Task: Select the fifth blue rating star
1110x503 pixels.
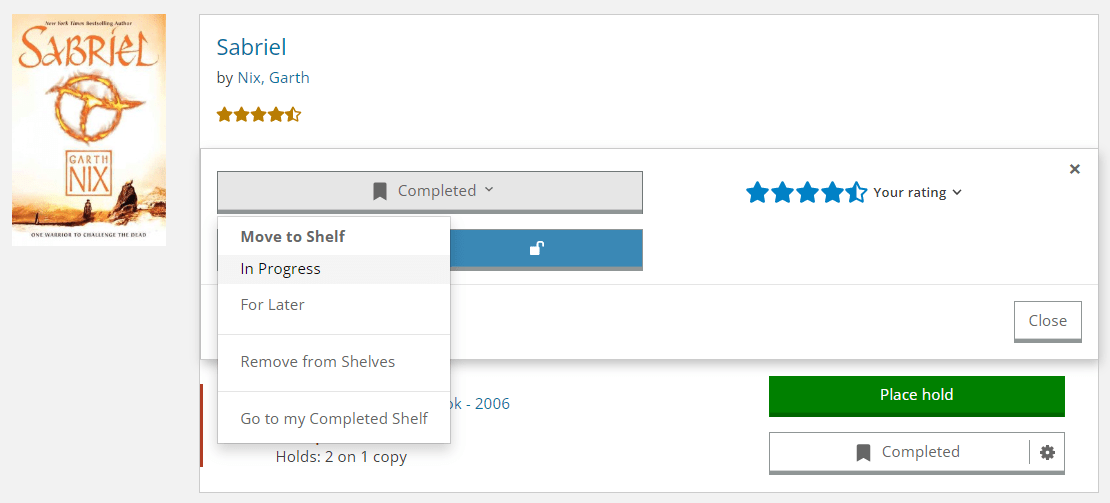Action: coord(857,192)
